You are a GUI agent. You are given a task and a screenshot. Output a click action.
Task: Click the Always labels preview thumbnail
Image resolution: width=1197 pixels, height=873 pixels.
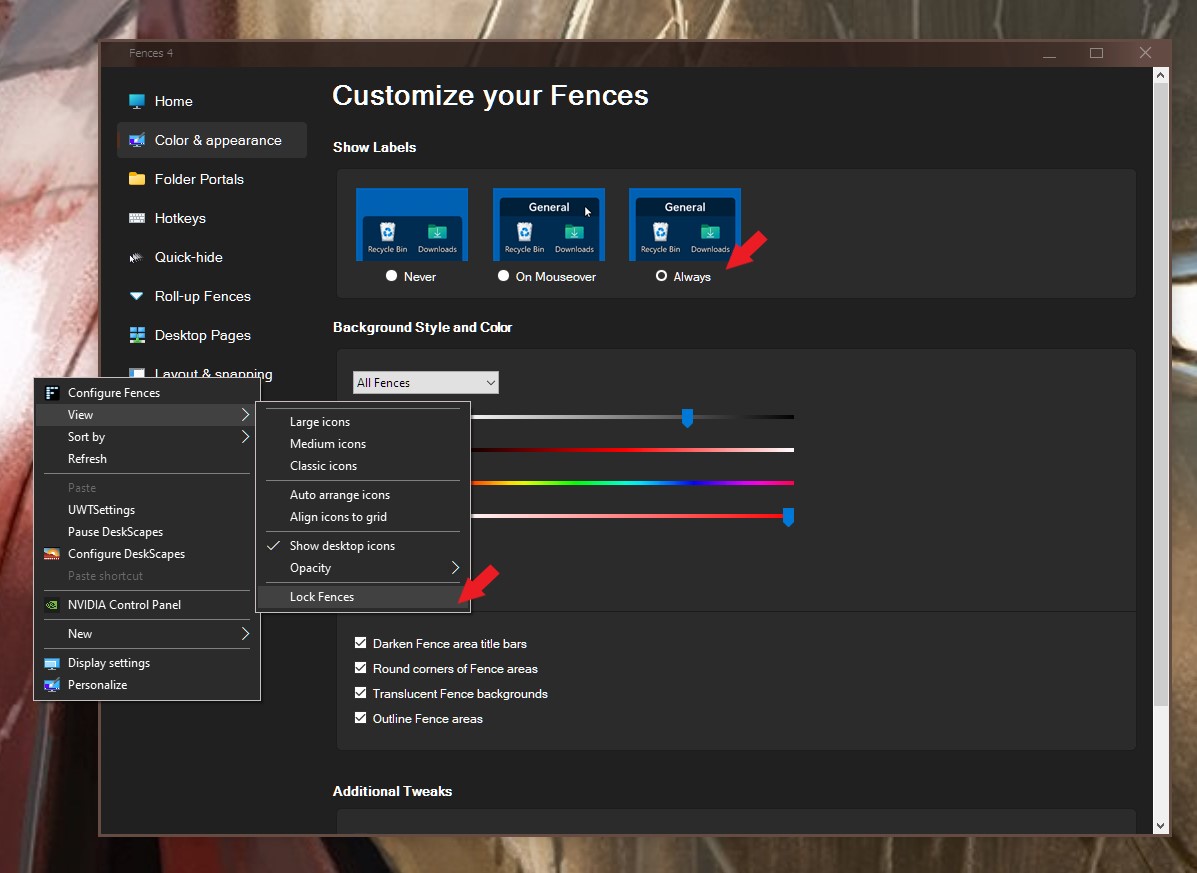click(x=685, y=224)
